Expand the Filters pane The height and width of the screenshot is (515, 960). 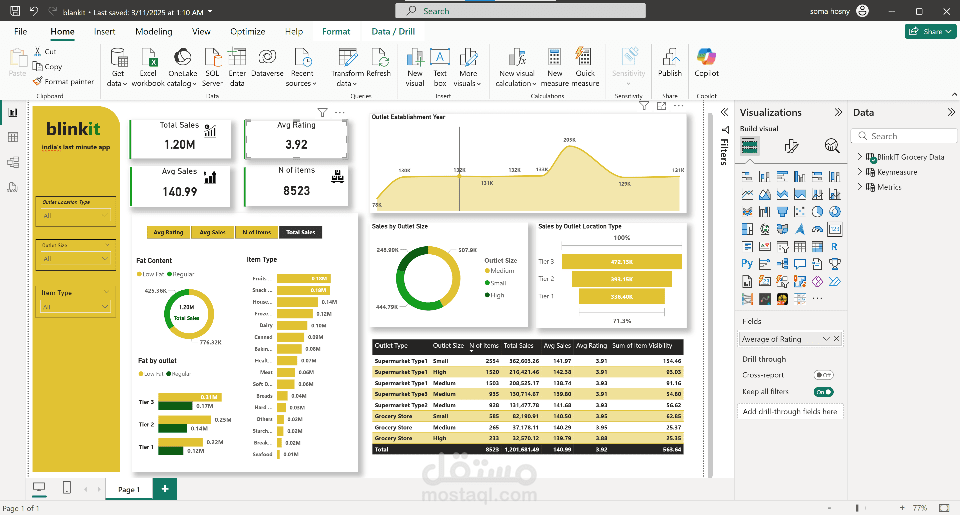click(x=724, y=113)
